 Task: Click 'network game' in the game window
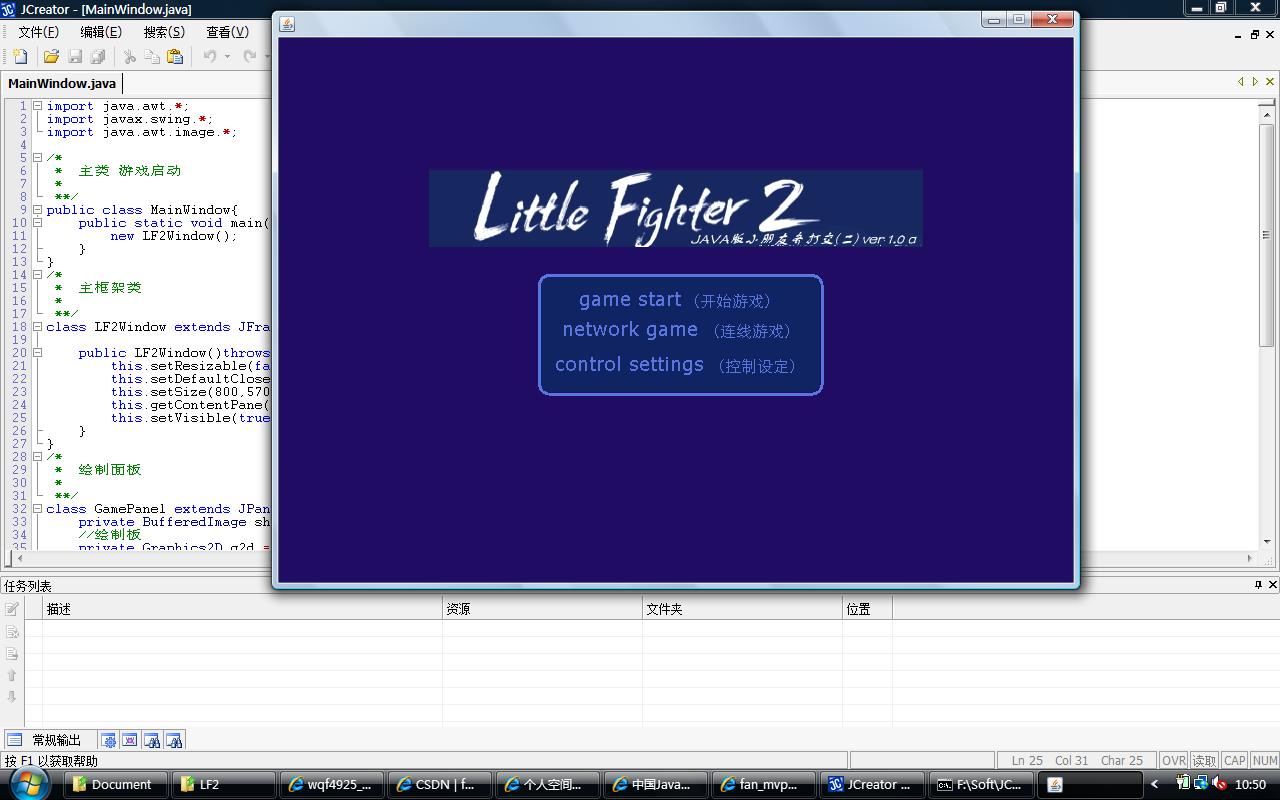630,330
